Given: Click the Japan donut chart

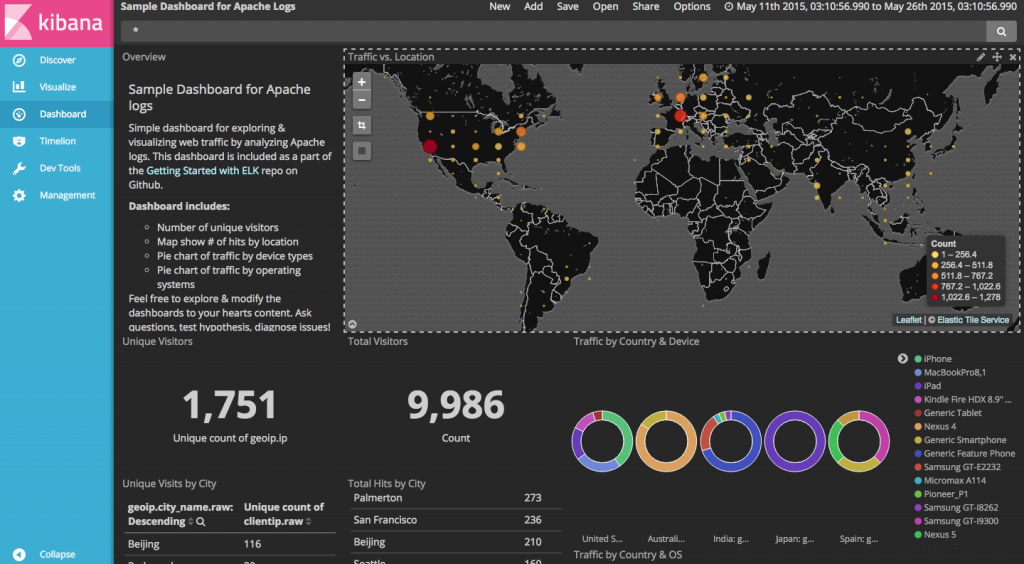Looking at the screenshot, I should tap(795, 441).
